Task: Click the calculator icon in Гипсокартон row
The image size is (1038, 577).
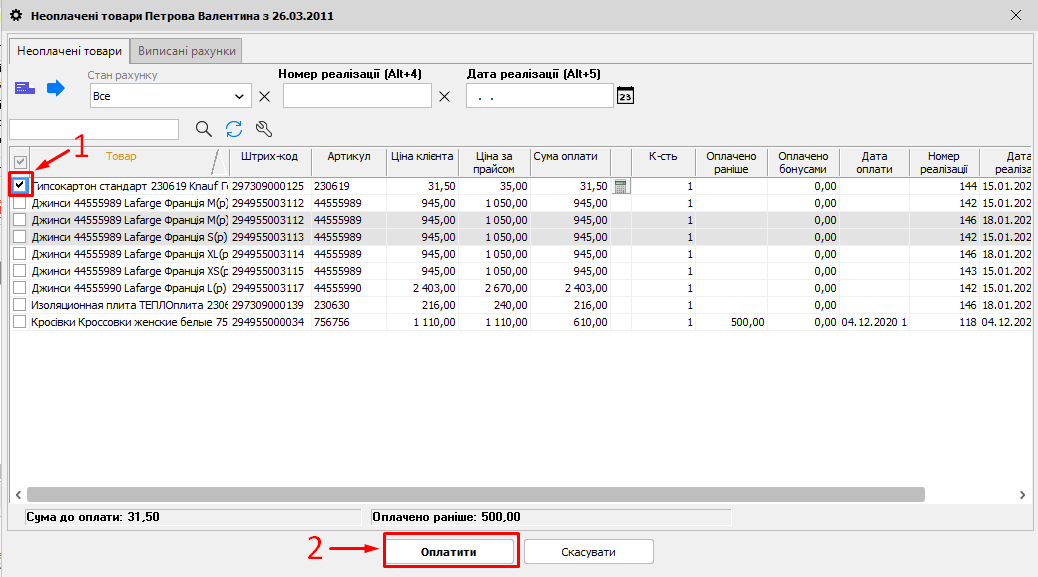Action: 621,186
